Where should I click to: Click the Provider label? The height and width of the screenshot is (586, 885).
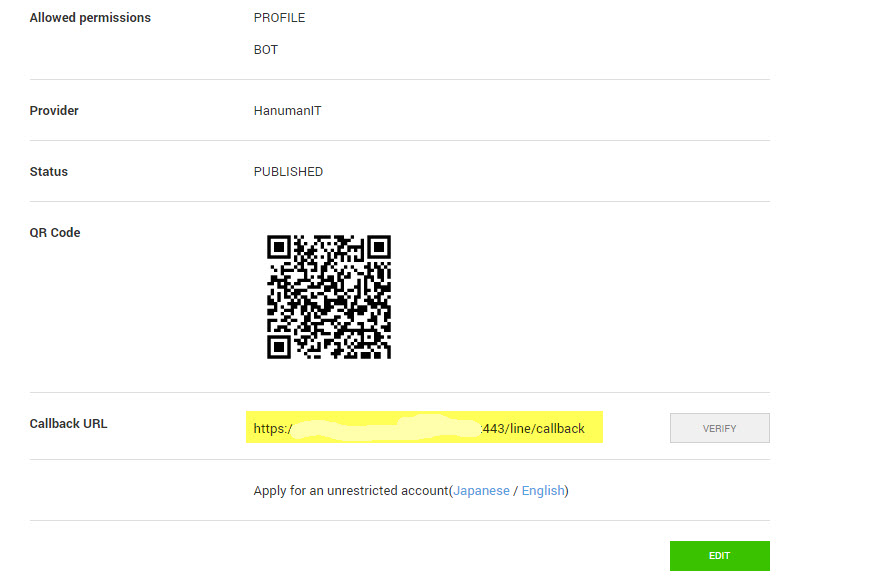[54, 111]
